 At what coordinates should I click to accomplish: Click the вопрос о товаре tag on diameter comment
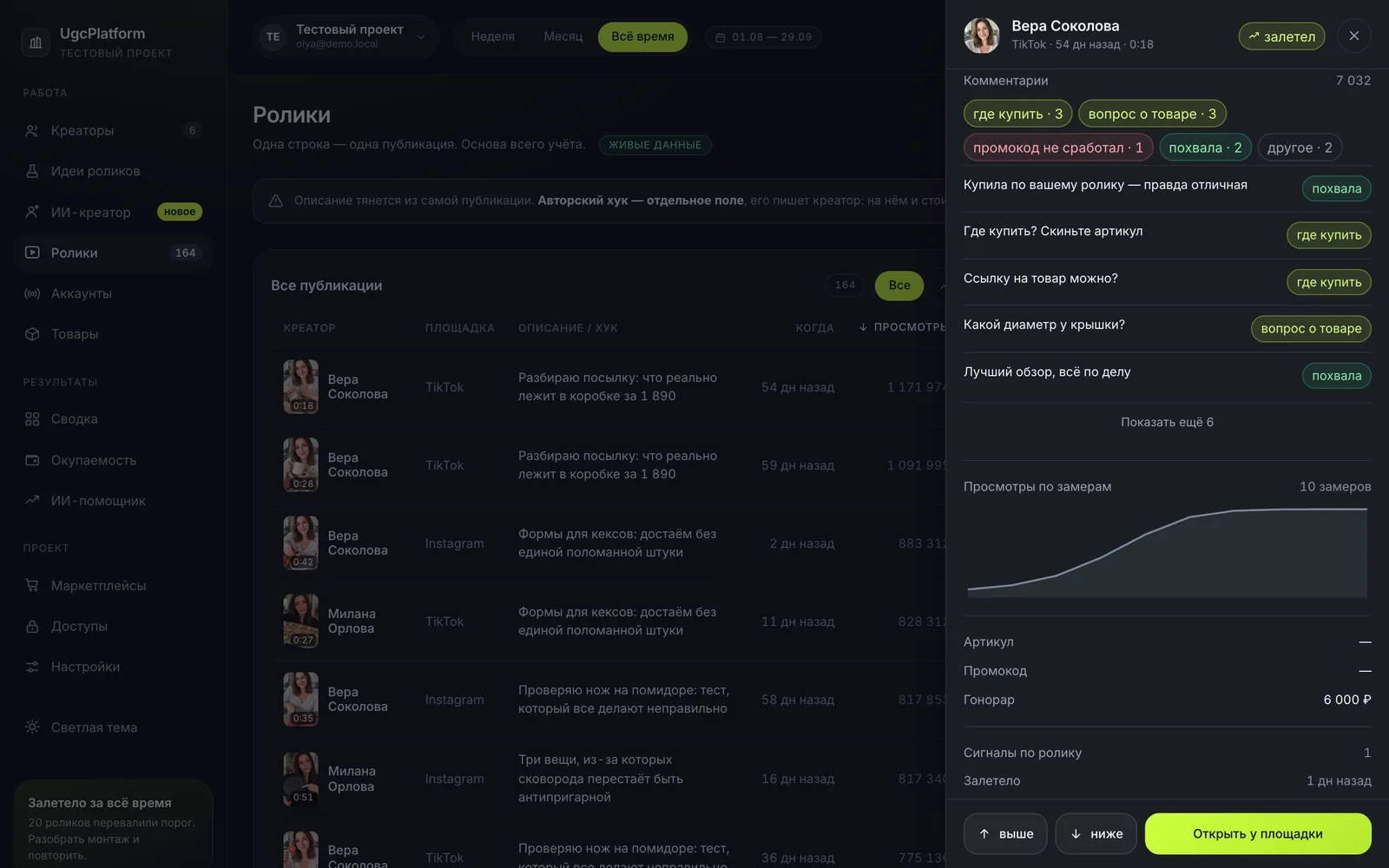(1311, 328)
